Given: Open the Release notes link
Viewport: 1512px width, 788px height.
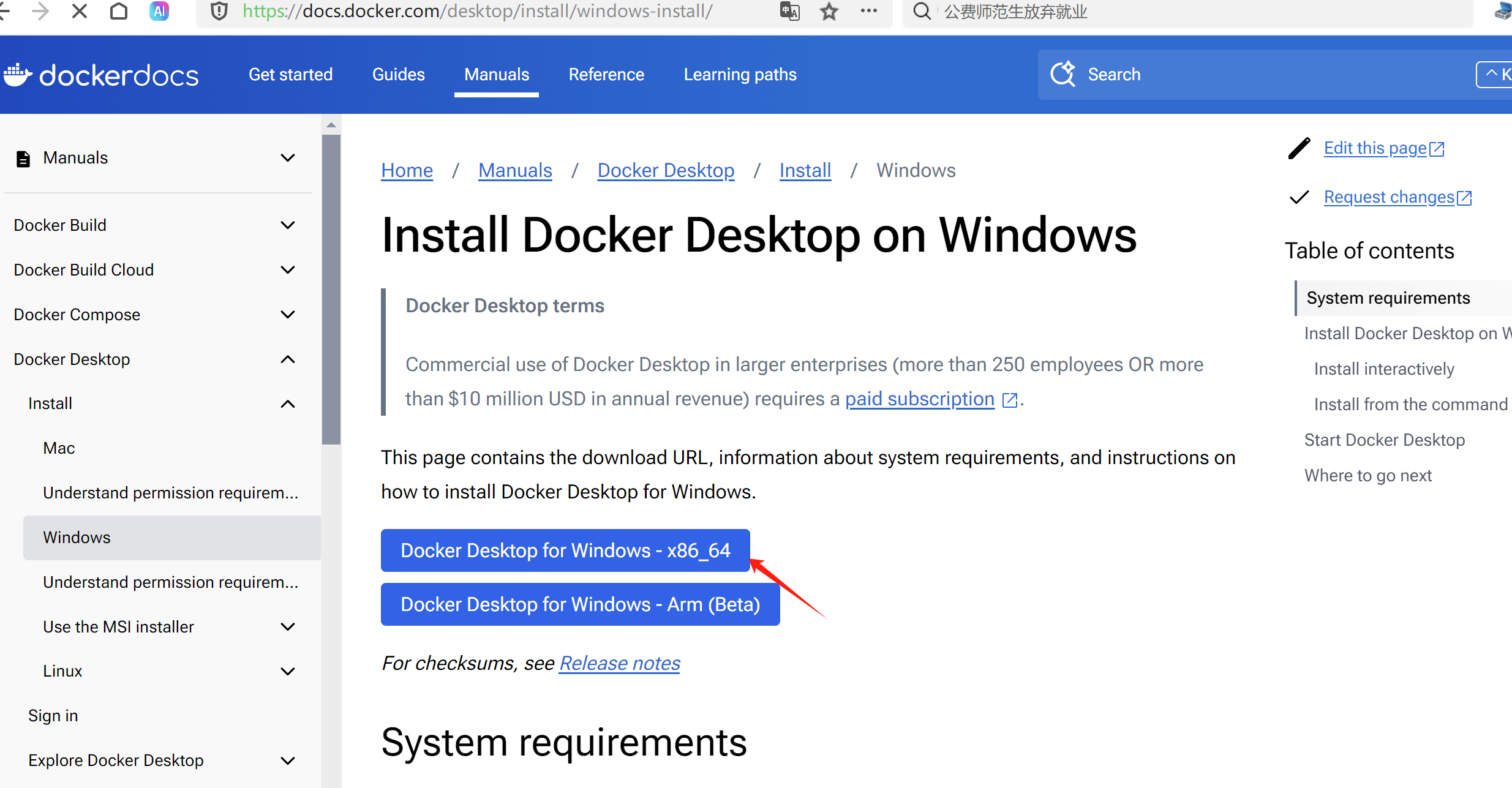Looking at the screenshot, I should pos(619,663).
